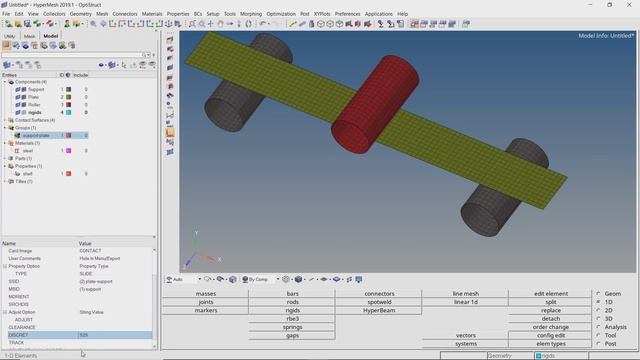Collapse the Groups tree folder
The width and height of the screenshot is (640, 360).
point(5,128)
